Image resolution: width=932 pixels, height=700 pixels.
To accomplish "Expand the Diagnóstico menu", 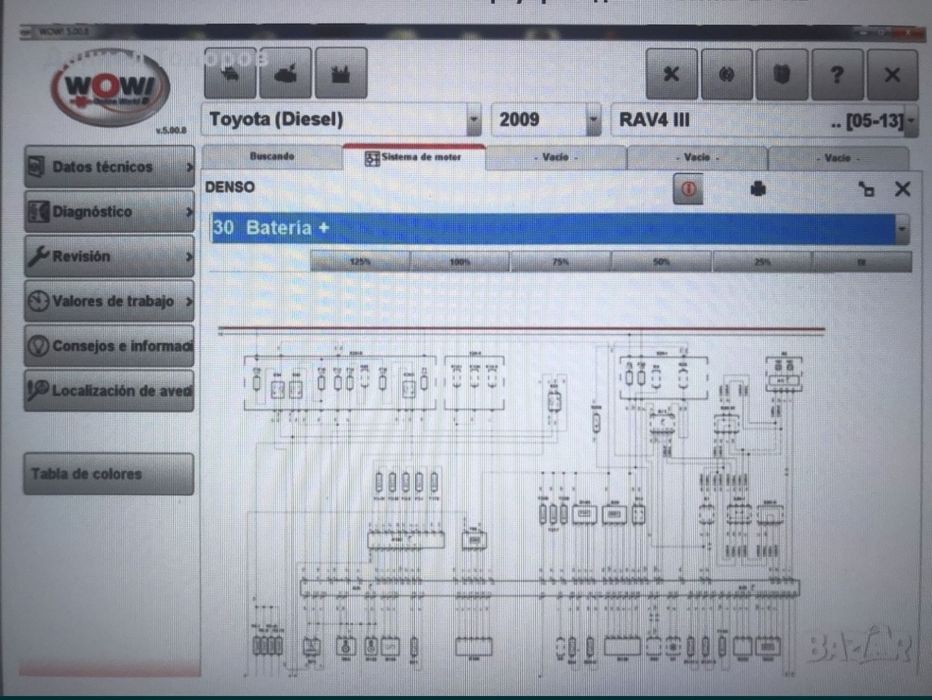I will tap(109, 211).
